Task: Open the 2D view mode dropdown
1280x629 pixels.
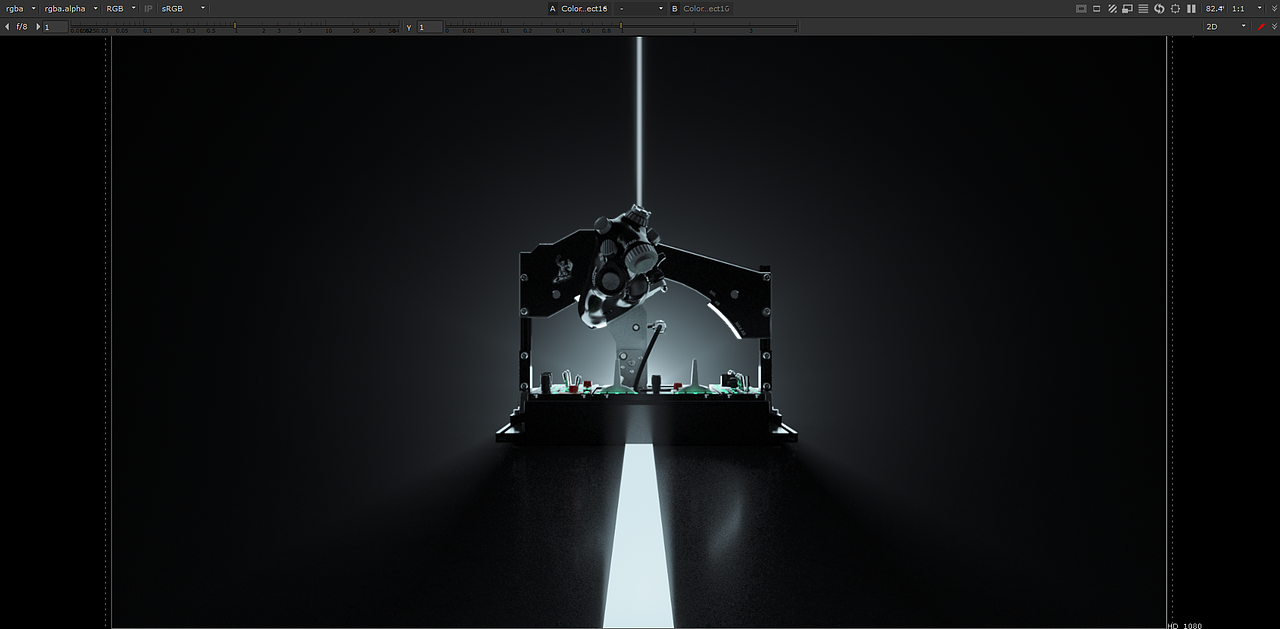Action: [x=1226, y=26]
